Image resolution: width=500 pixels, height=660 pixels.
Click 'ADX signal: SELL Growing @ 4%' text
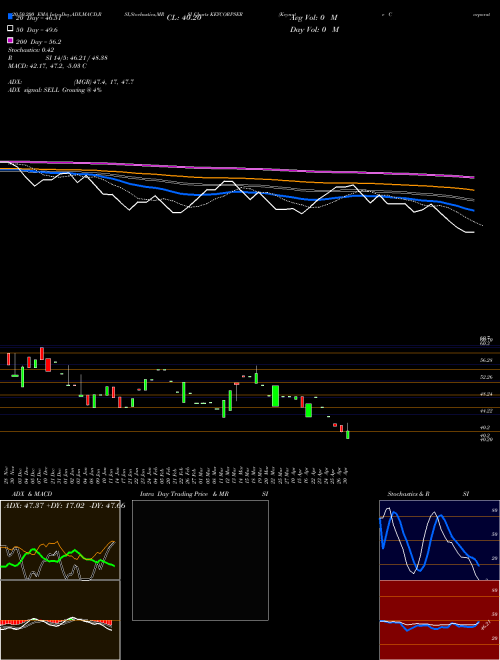click(x=55, y=90)
